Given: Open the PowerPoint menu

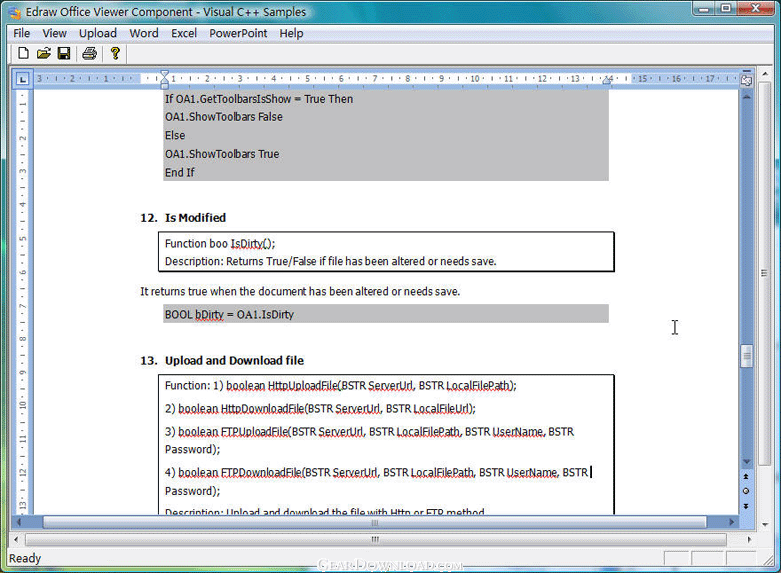Looking at the screenshot, I should (x=238, y=33).
